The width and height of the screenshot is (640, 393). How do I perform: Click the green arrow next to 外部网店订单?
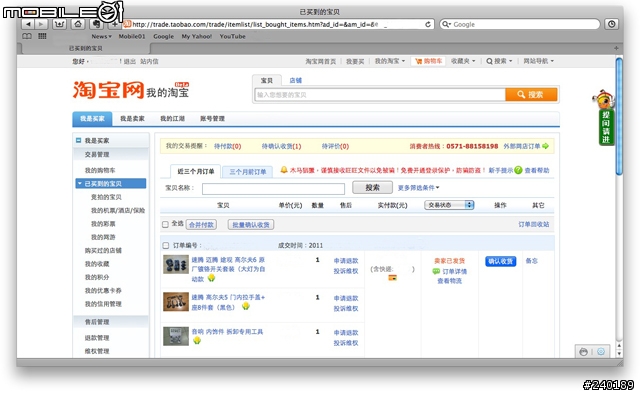(x=545, y=146)
